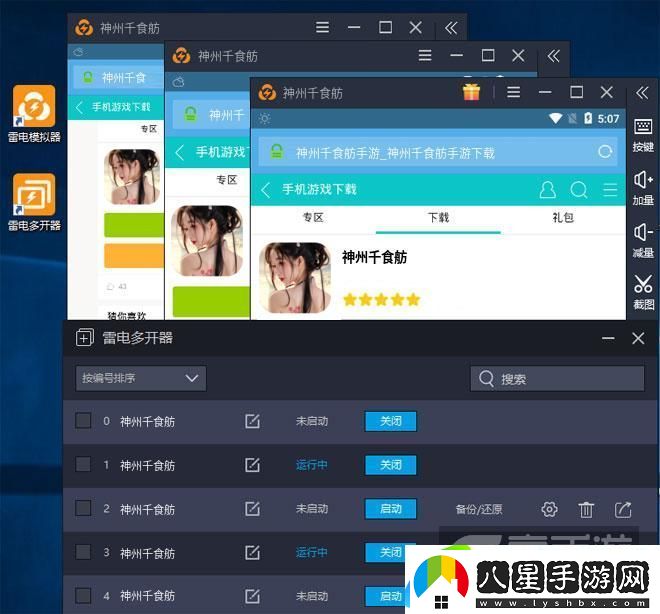
Task: Tick the checkbox for instance 3
Action: point(83,552)
